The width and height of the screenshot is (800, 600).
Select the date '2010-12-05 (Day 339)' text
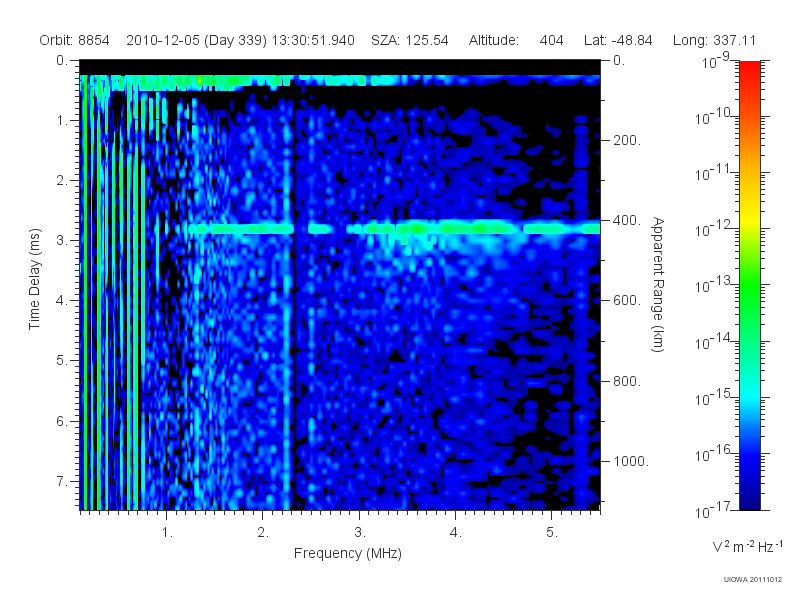click(x=196, y=41)
